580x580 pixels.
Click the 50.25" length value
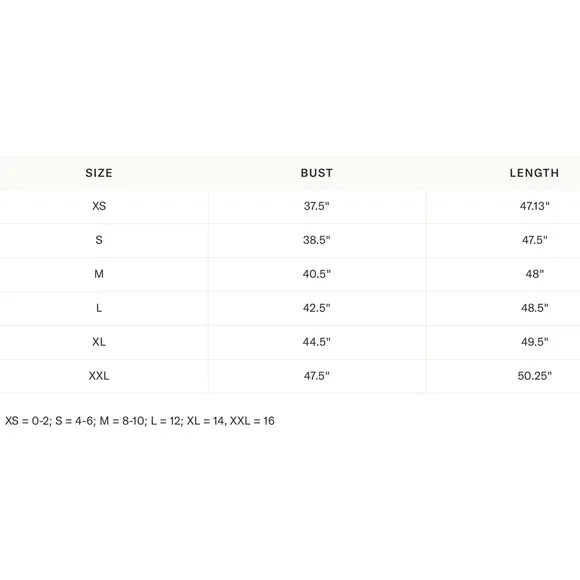click(535, 376)
